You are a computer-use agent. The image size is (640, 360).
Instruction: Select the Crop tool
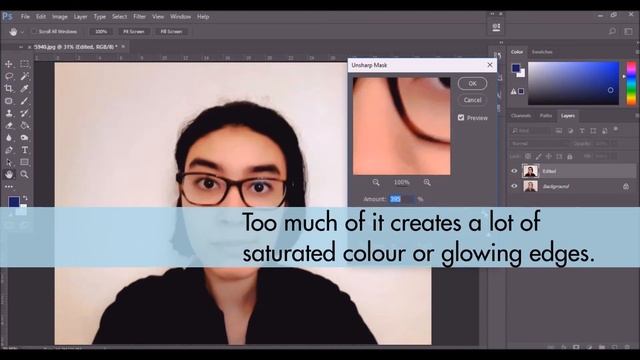[9, 89]
